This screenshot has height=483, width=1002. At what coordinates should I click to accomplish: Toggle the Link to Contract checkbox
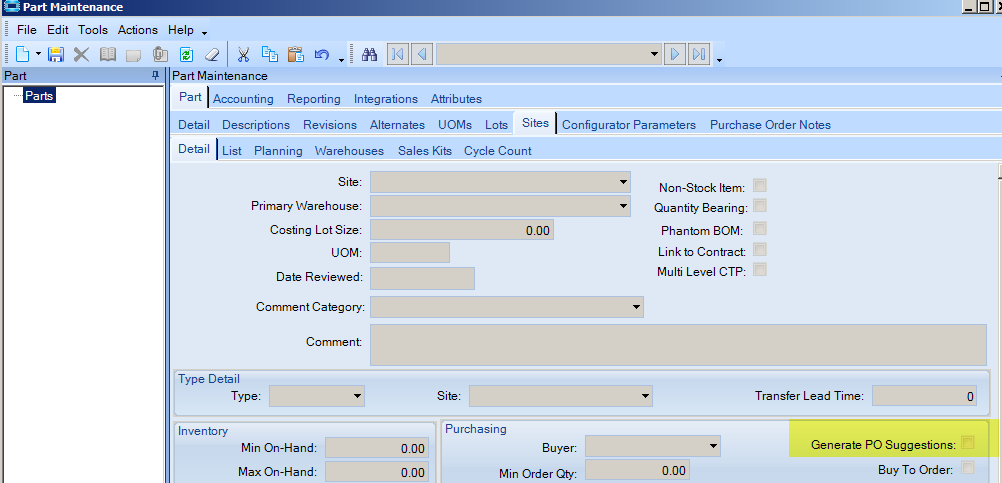click(x=760, y=250)
